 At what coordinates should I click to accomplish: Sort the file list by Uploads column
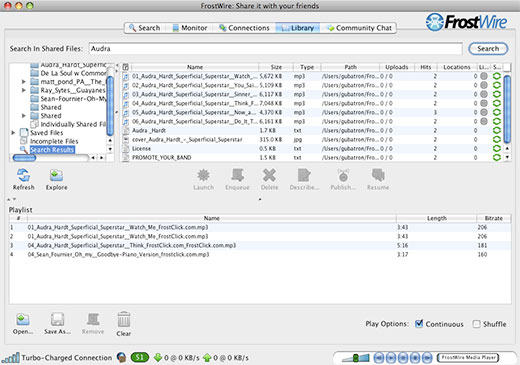point(397,67)
